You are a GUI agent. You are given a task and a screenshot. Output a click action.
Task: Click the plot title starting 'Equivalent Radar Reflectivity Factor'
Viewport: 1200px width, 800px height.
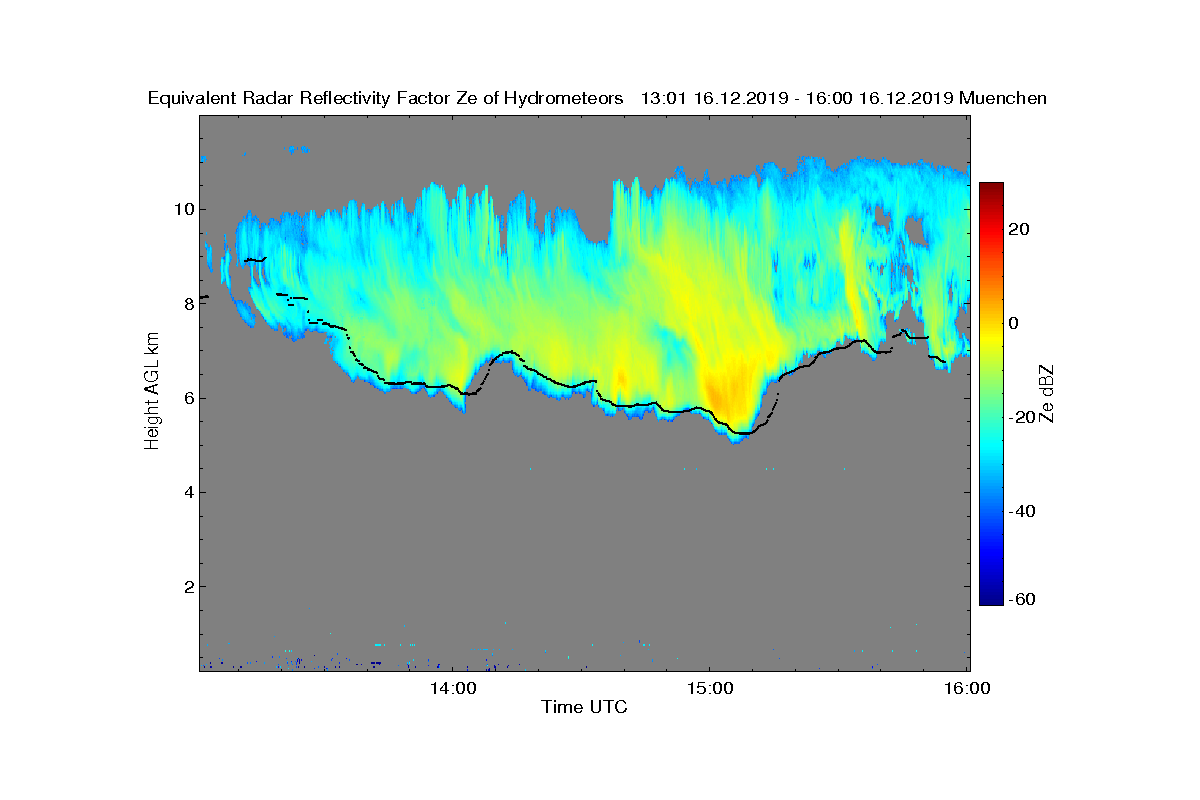(x=597, y=98)
